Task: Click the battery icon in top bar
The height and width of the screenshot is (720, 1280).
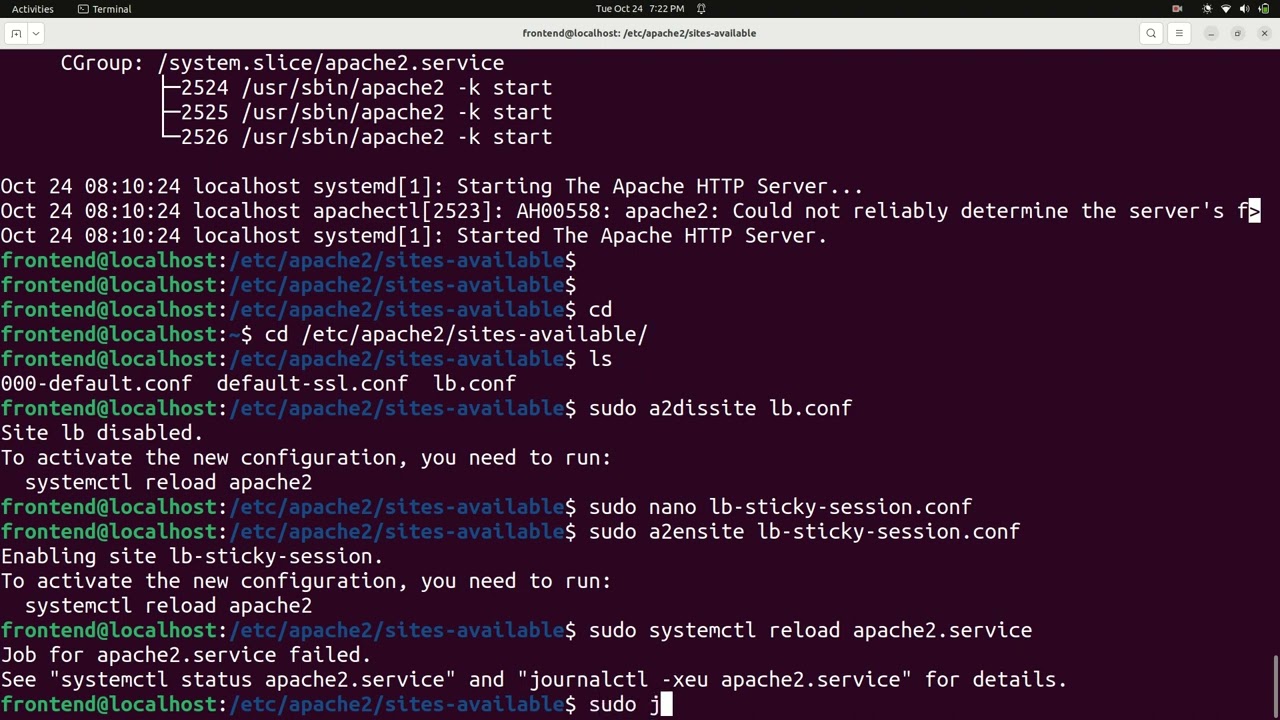Action: point(1264,9)
